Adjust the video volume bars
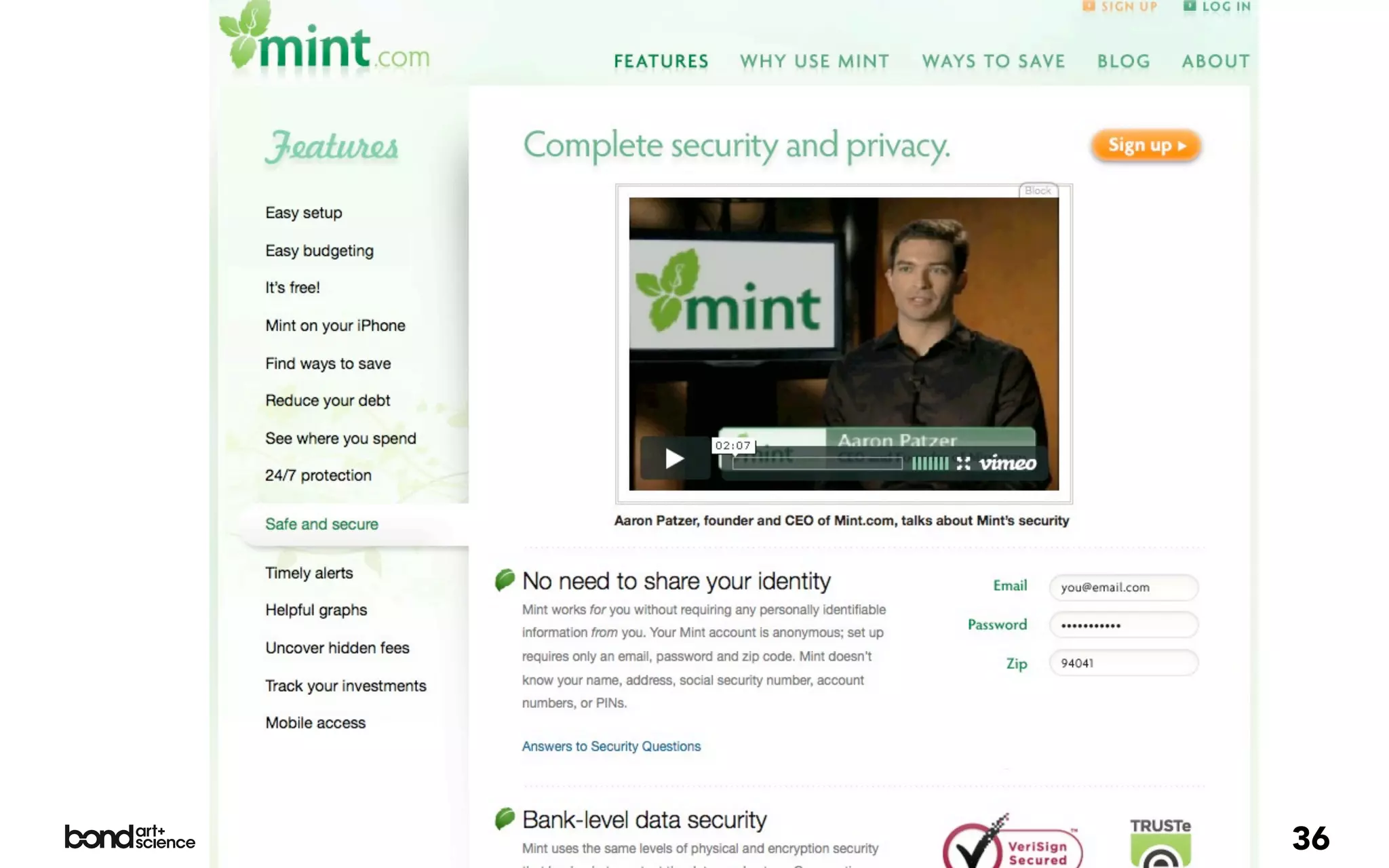 point(930,463)
